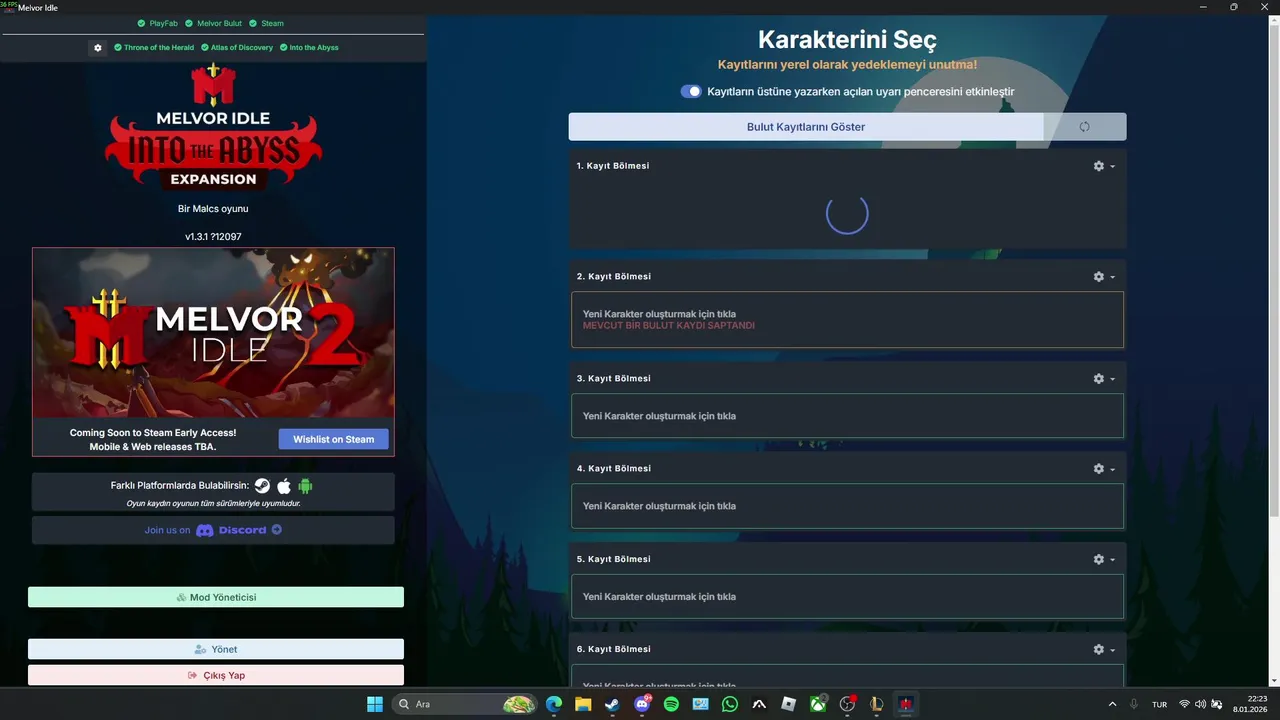Open gear dropdown for 1. Kayıt Bölmesi
1280x720 pixels.
[1104, 166]
